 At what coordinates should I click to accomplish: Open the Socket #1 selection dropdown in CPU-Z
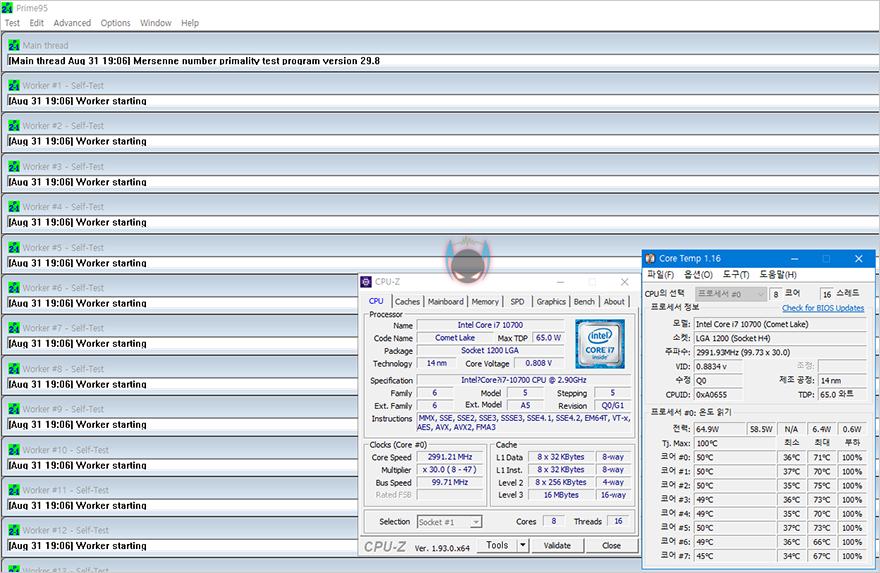[x=450, y=522]
